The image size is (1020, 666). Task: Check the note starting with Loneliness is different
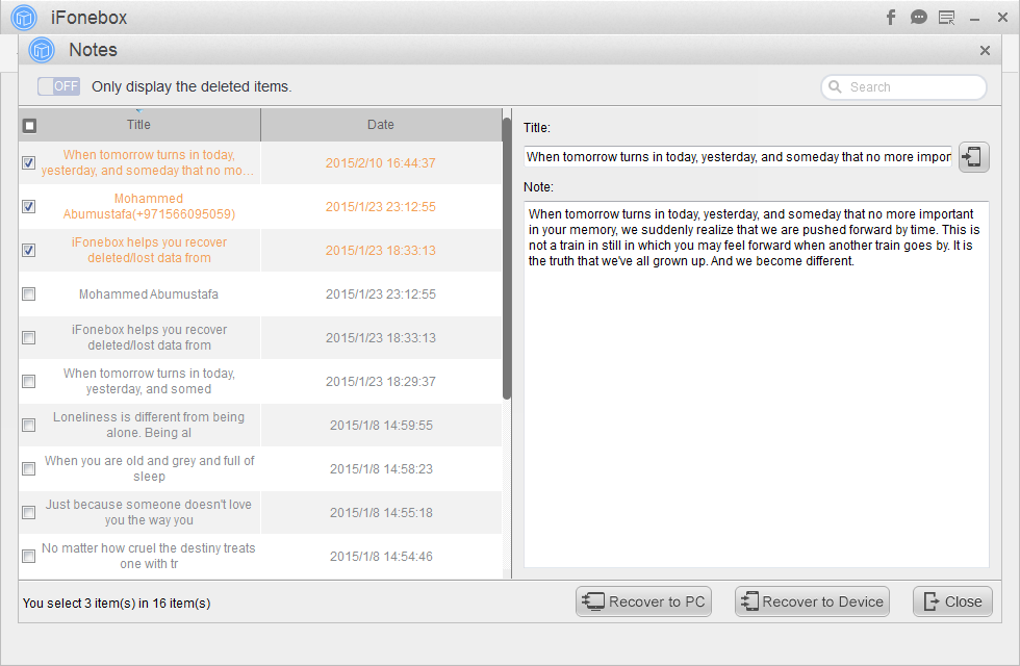[x=28, y=424]
